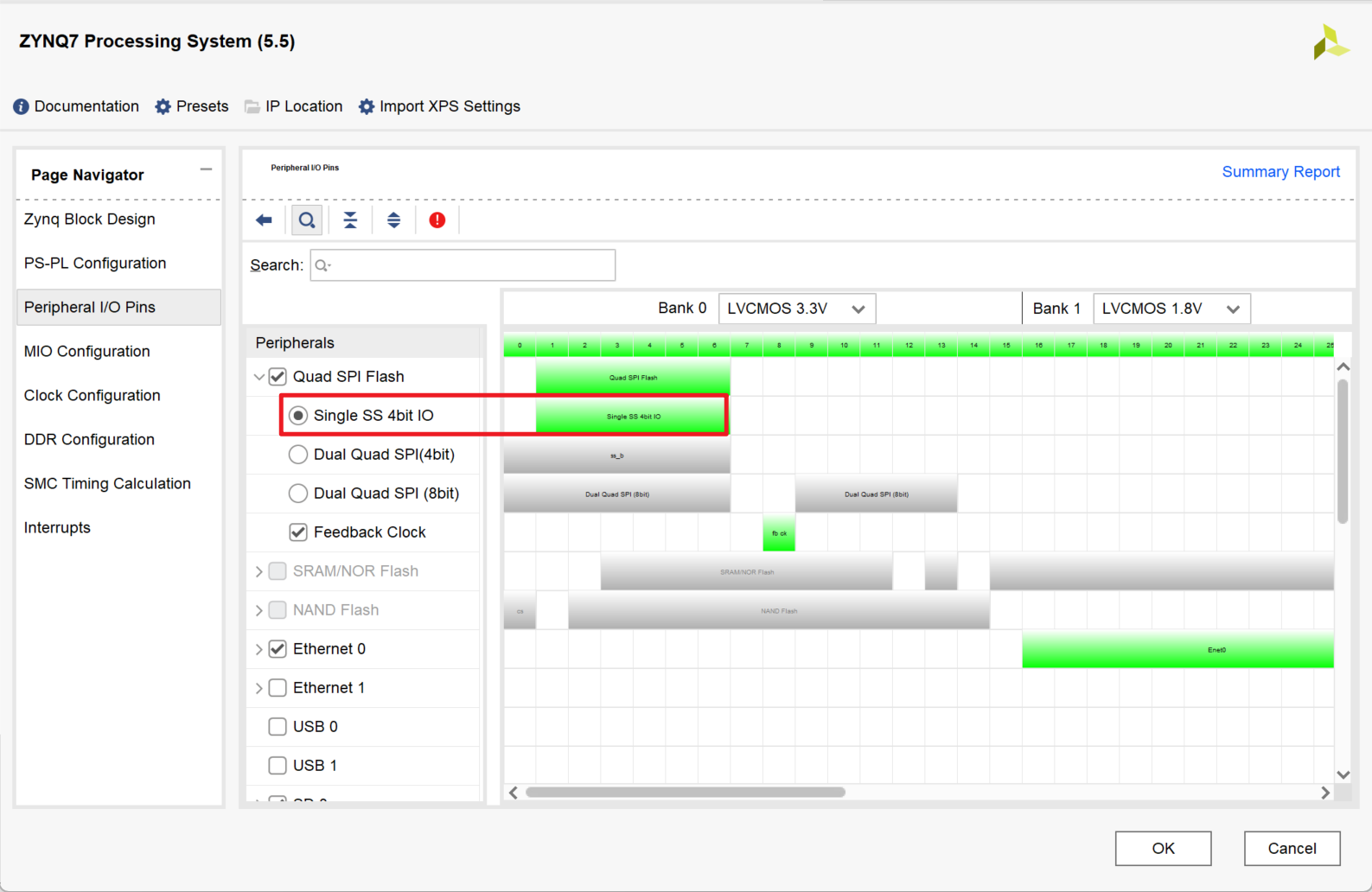Uncheck the Quad SPI Flash checkbox
Screen dimensions: 1372x892
(x=278, y=377)
